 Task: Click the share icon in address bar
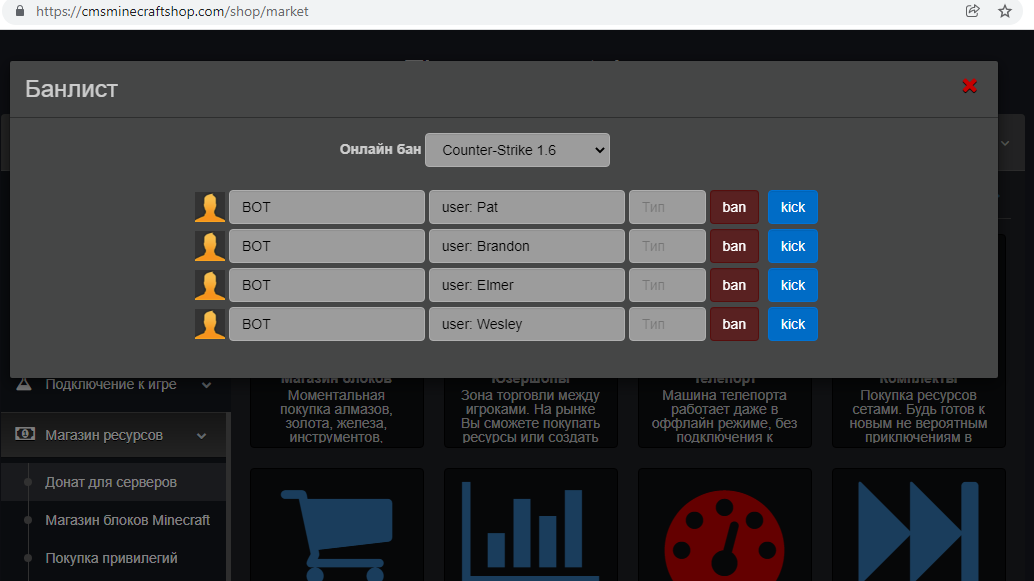pos(972,11)
